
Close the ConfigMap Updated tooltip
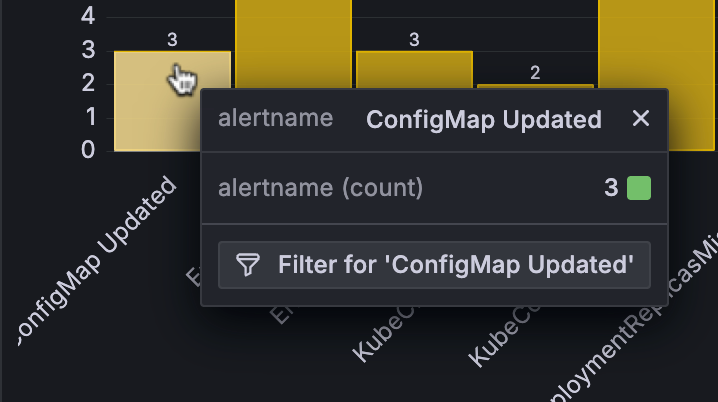point(641,119)
